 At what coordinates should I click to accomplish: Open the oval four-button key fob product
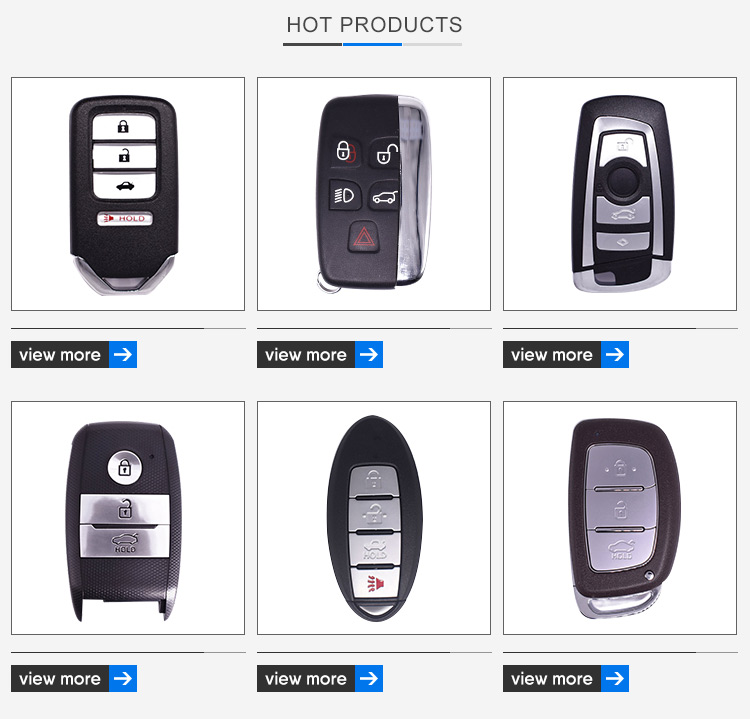coord(374,518)
